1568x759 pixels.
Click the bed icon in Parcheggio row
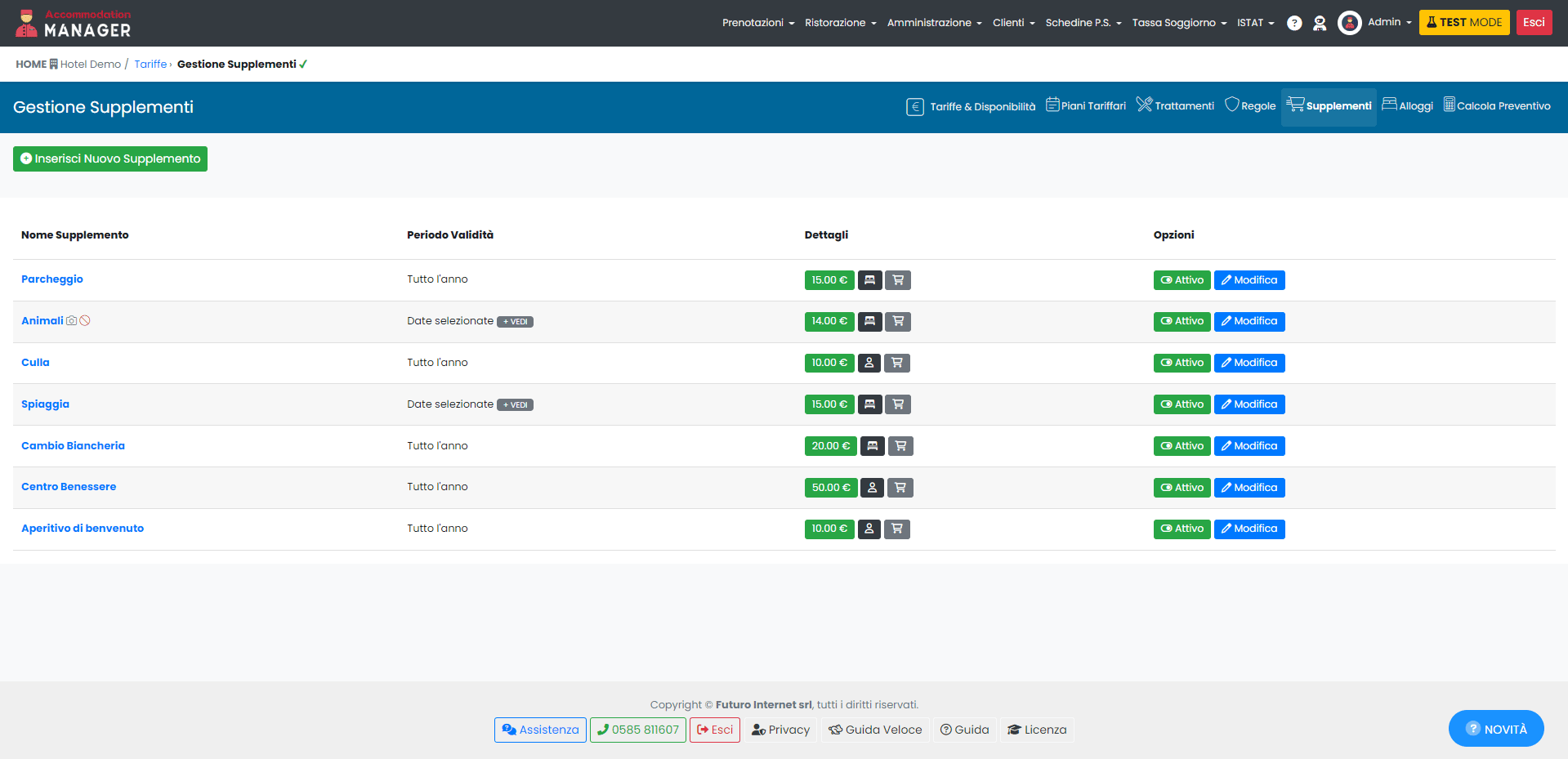[869, 280]
